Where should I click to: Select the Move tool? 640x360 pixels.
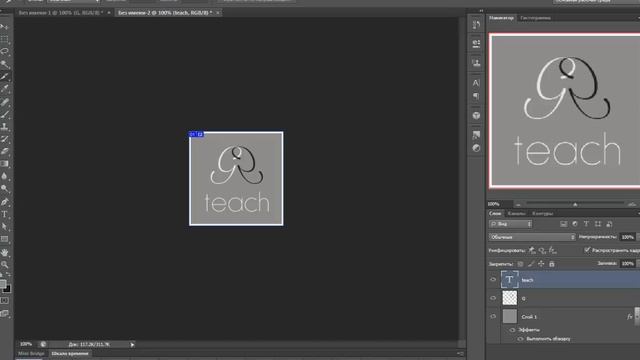[4, 27]
